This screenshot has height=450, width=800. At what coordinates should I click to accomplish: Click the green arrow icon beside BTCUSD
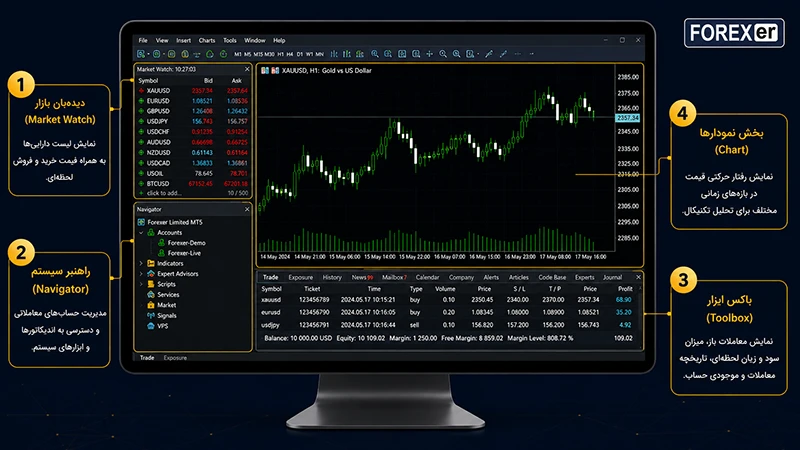(141, 183)
